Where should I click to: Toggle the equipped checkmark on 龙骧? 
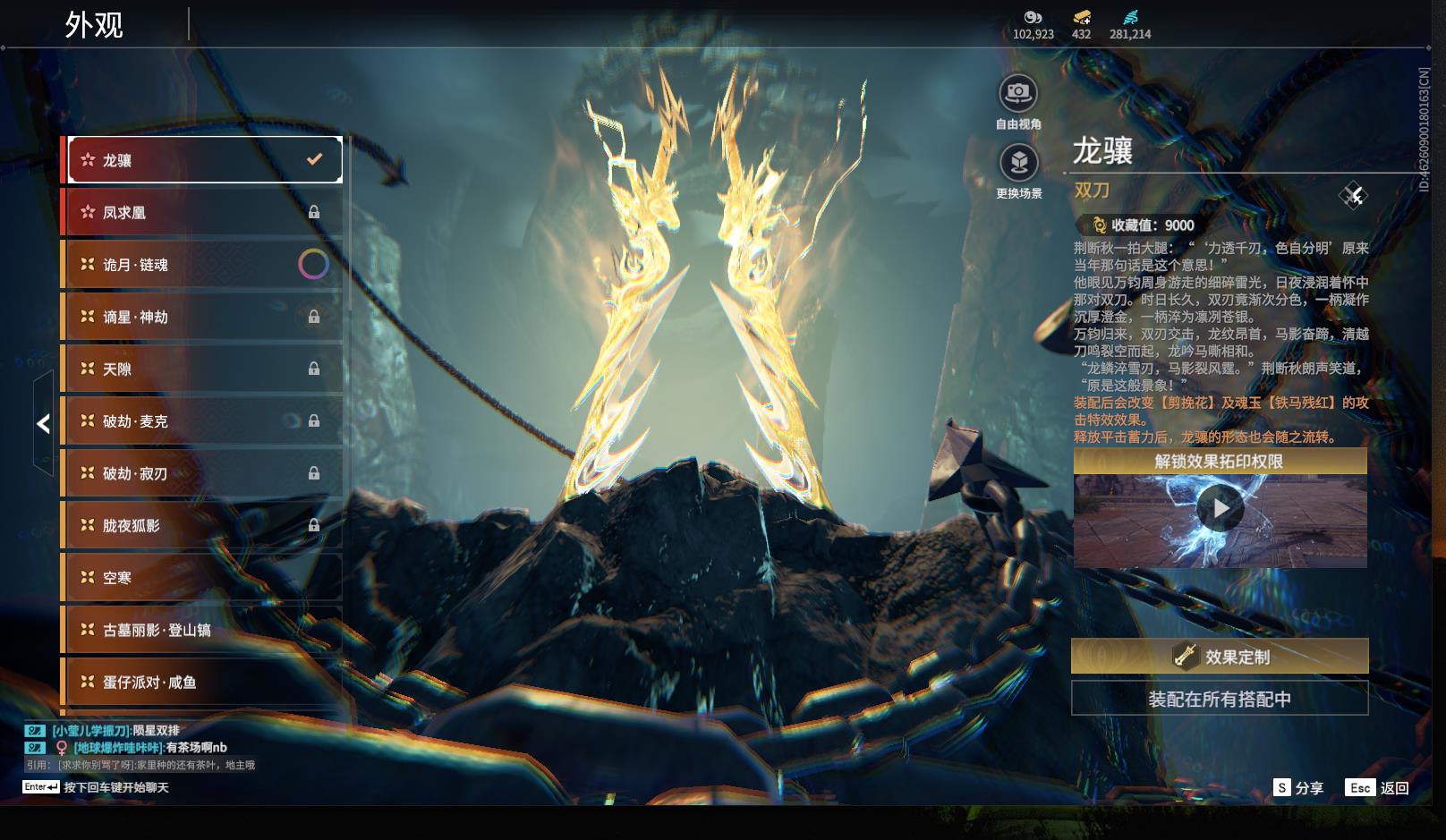314,159
